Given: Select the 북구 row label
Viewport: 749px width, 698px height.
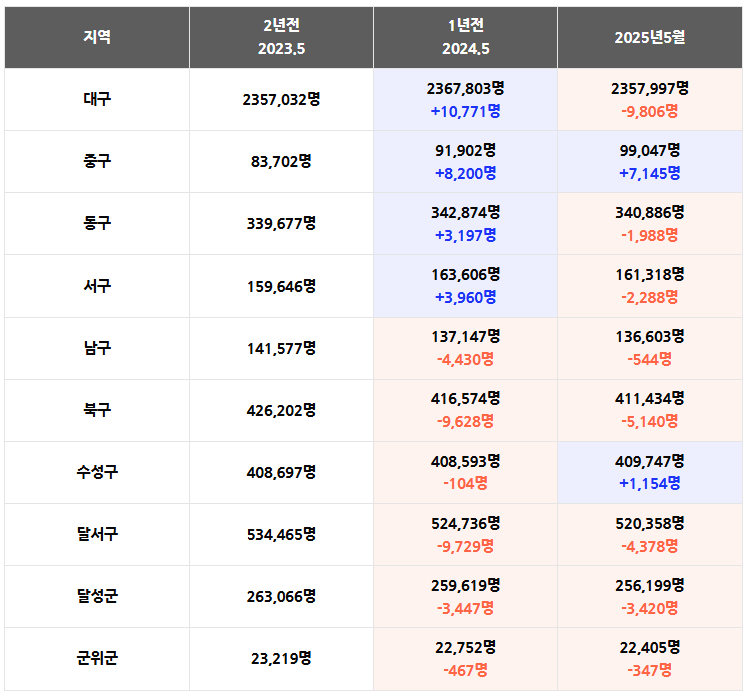Looking at the screenshot, I should pyautogui.click(x=97, y=410).
